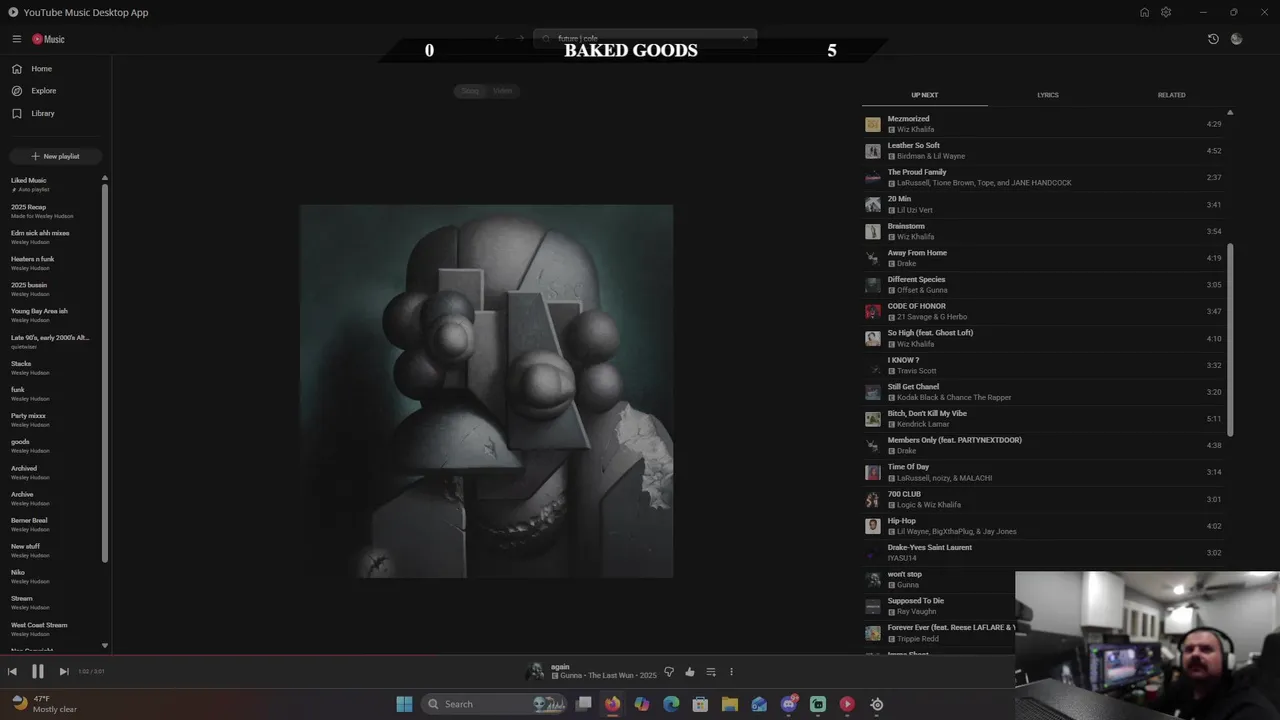
Task: Open Firefox from the taskbar
Action: (612, 704)
